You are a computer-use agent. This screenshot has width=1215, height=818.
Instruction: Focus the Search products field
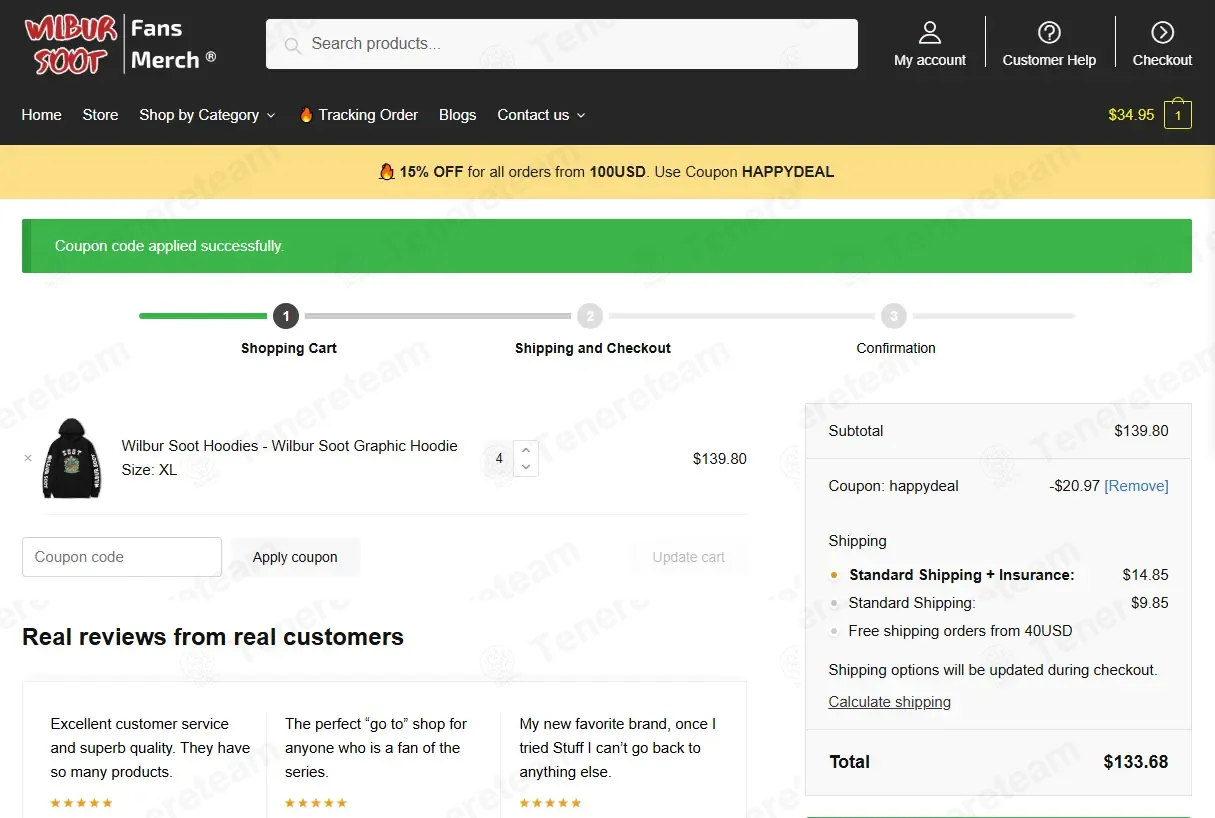pyautogui.click(x=562, y=44)
